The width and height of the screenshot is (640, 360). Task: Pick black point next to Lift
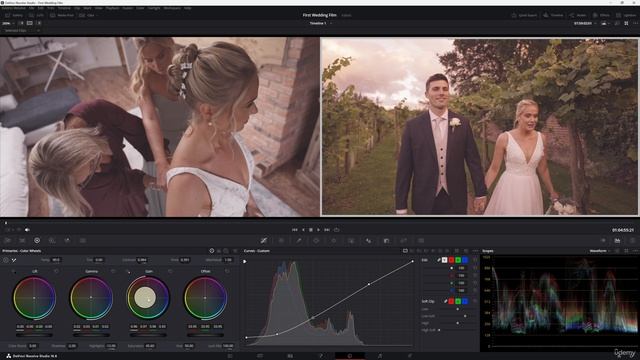coord(14,271)
